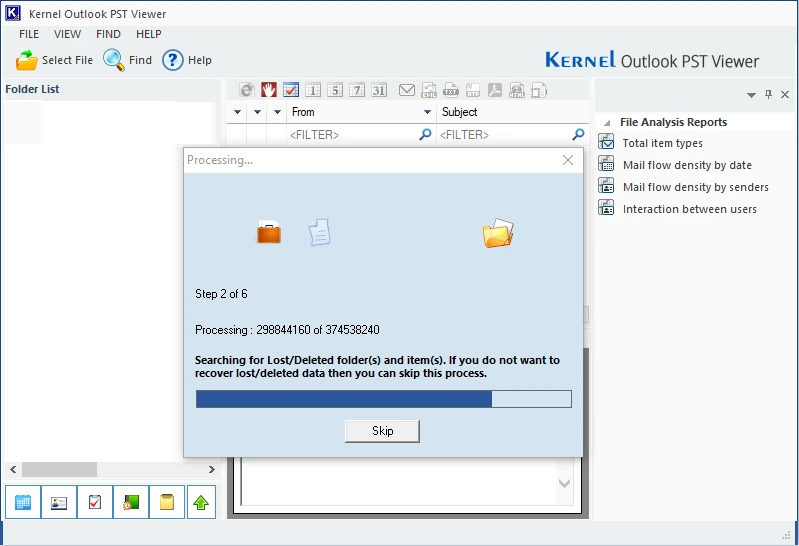Image resolution: width=799 pixels, height=546 pixels.
Task: Switch to 31-day calendar view icon
Action: coord(379,90)
